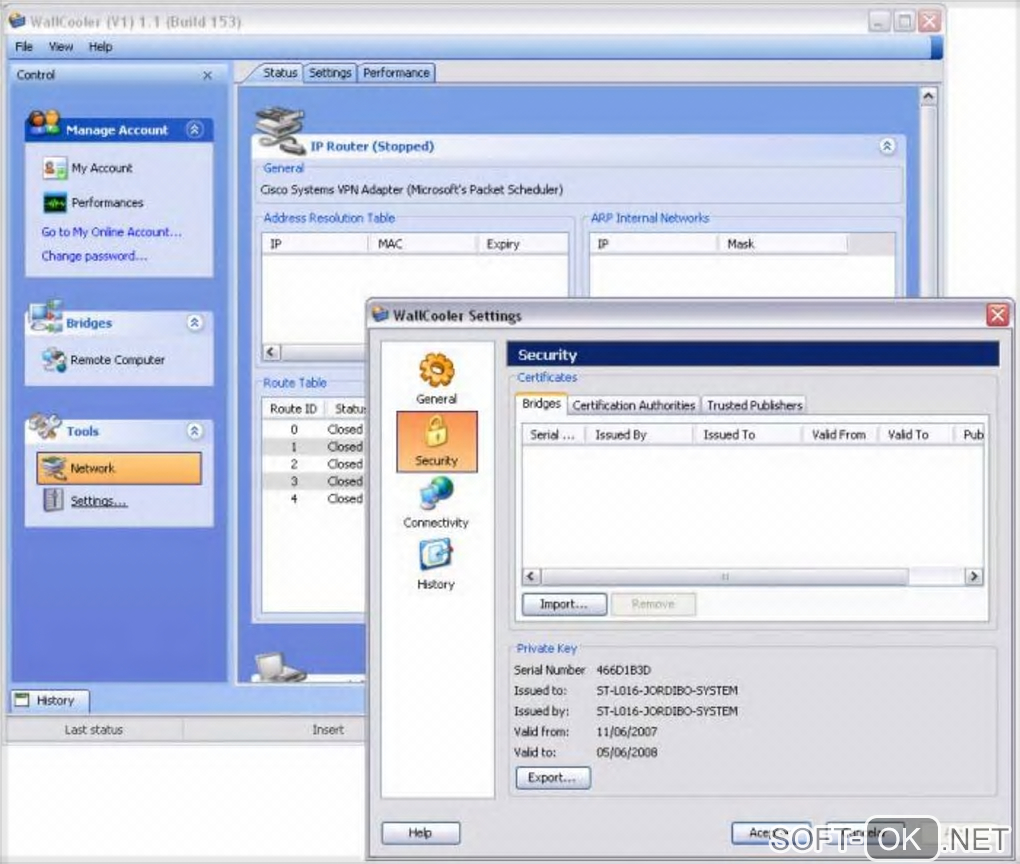Open the History tab at bottom

(x=49, y=701)
